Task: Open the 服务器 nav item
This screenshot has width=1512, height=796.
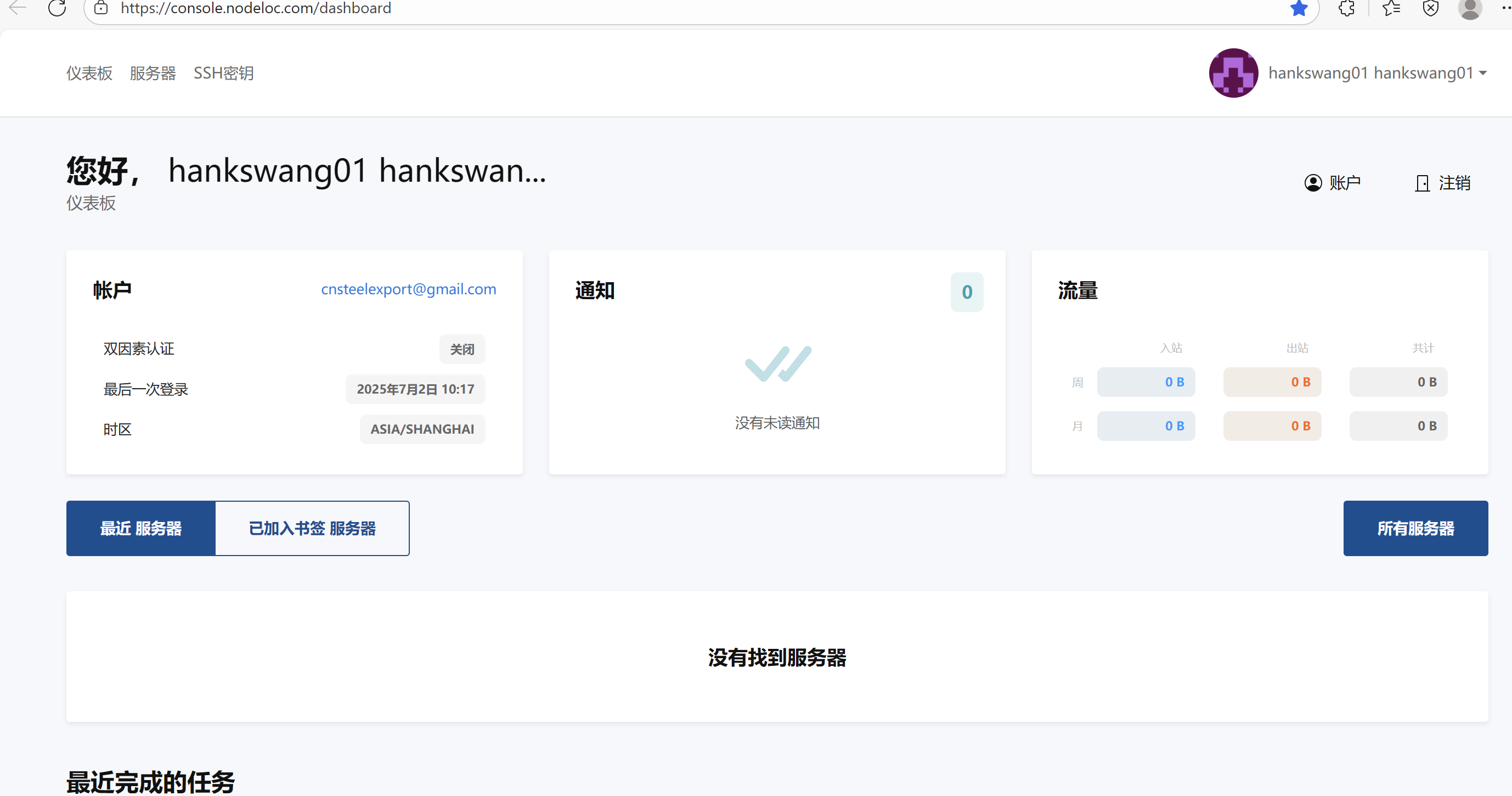Action: click(x=153, y=74)
